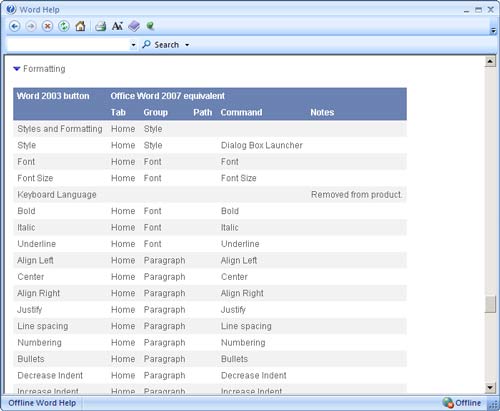Click the Forward arrow button

click(31, 26)
